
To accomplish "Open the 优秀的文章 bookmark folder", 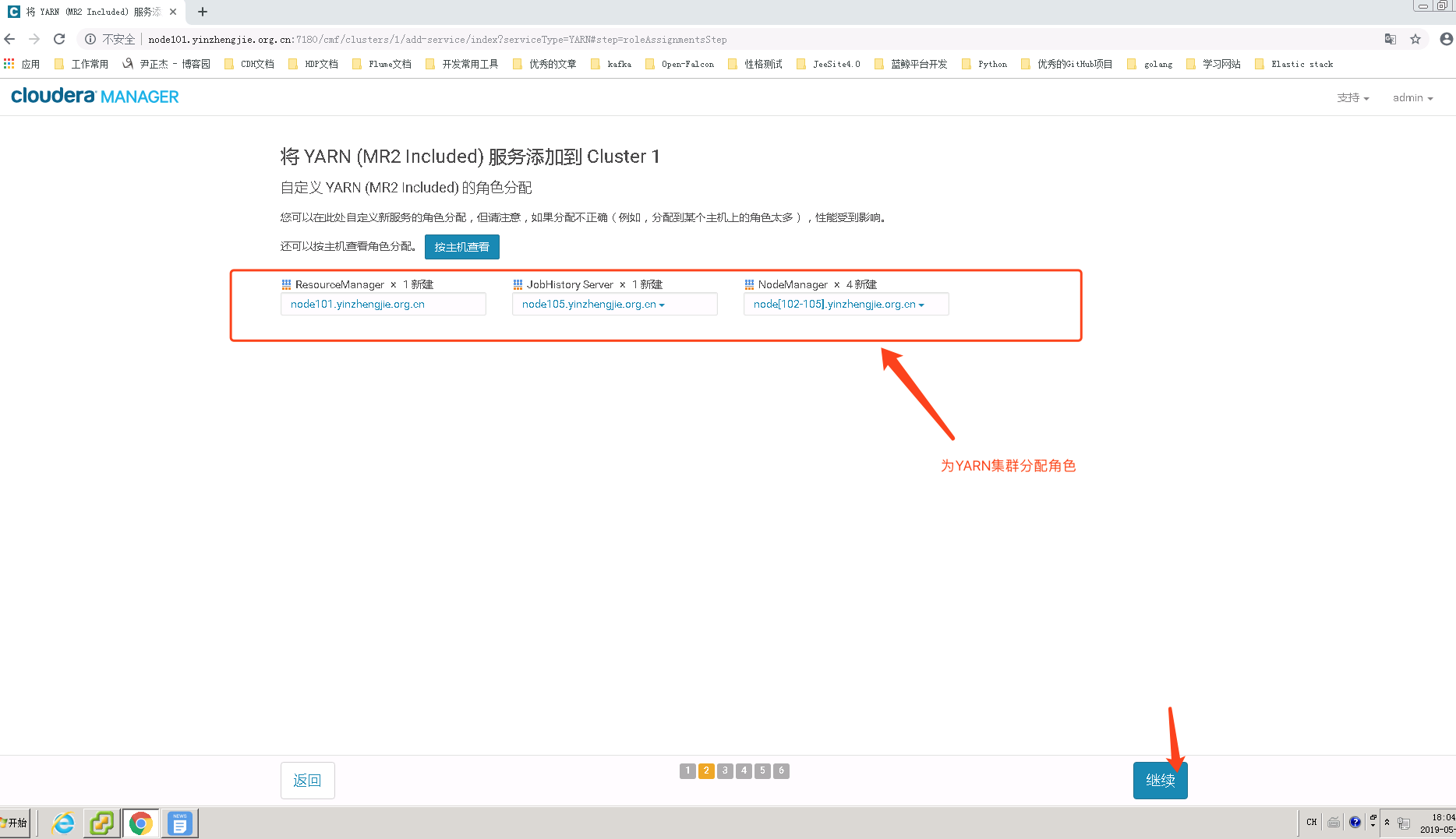I will [544, 64].
